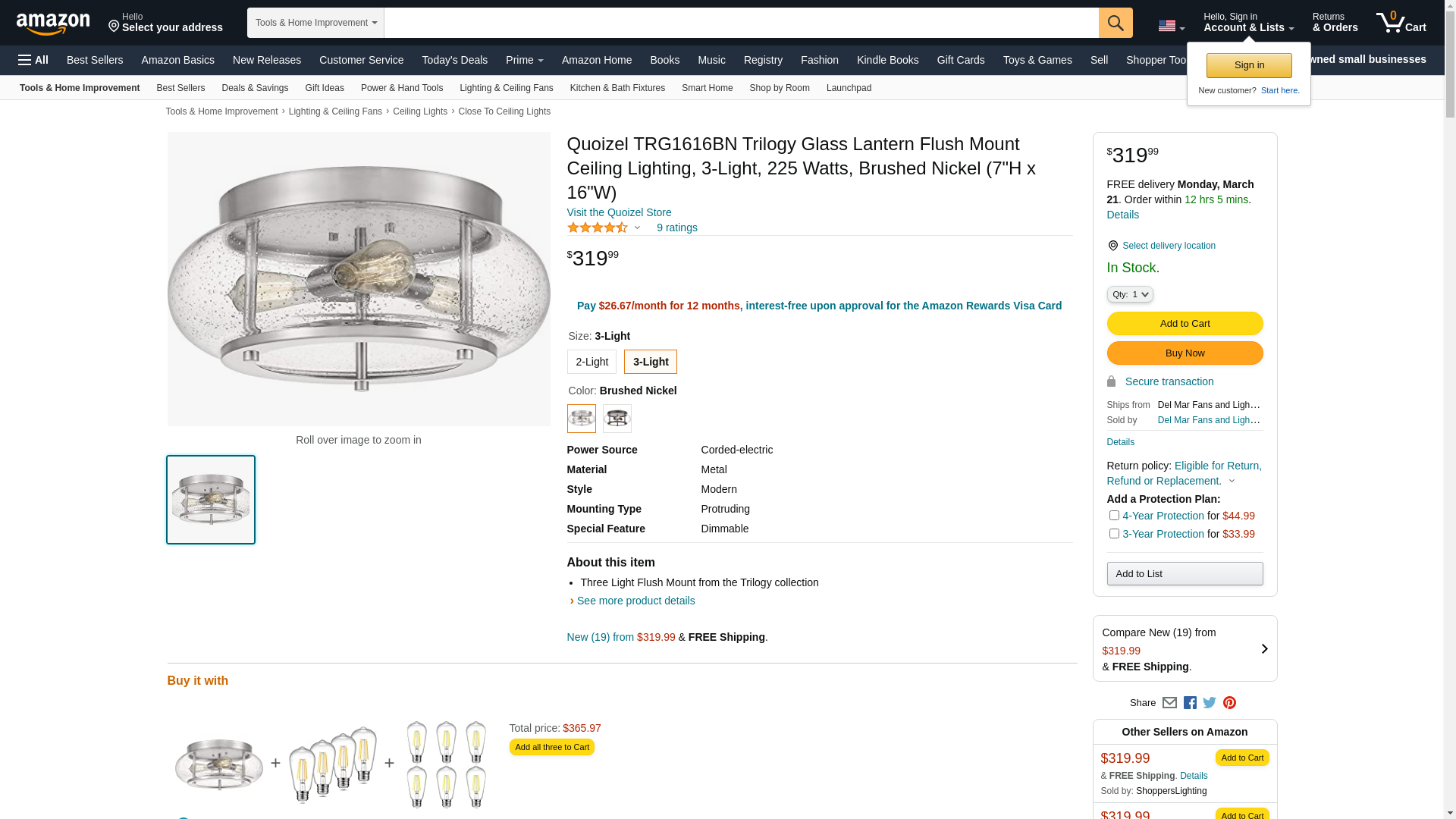Open the Qty quantity dropdown
Image resolution: width=1456 pixels, height=819 pixels.
click(1129, 294)
